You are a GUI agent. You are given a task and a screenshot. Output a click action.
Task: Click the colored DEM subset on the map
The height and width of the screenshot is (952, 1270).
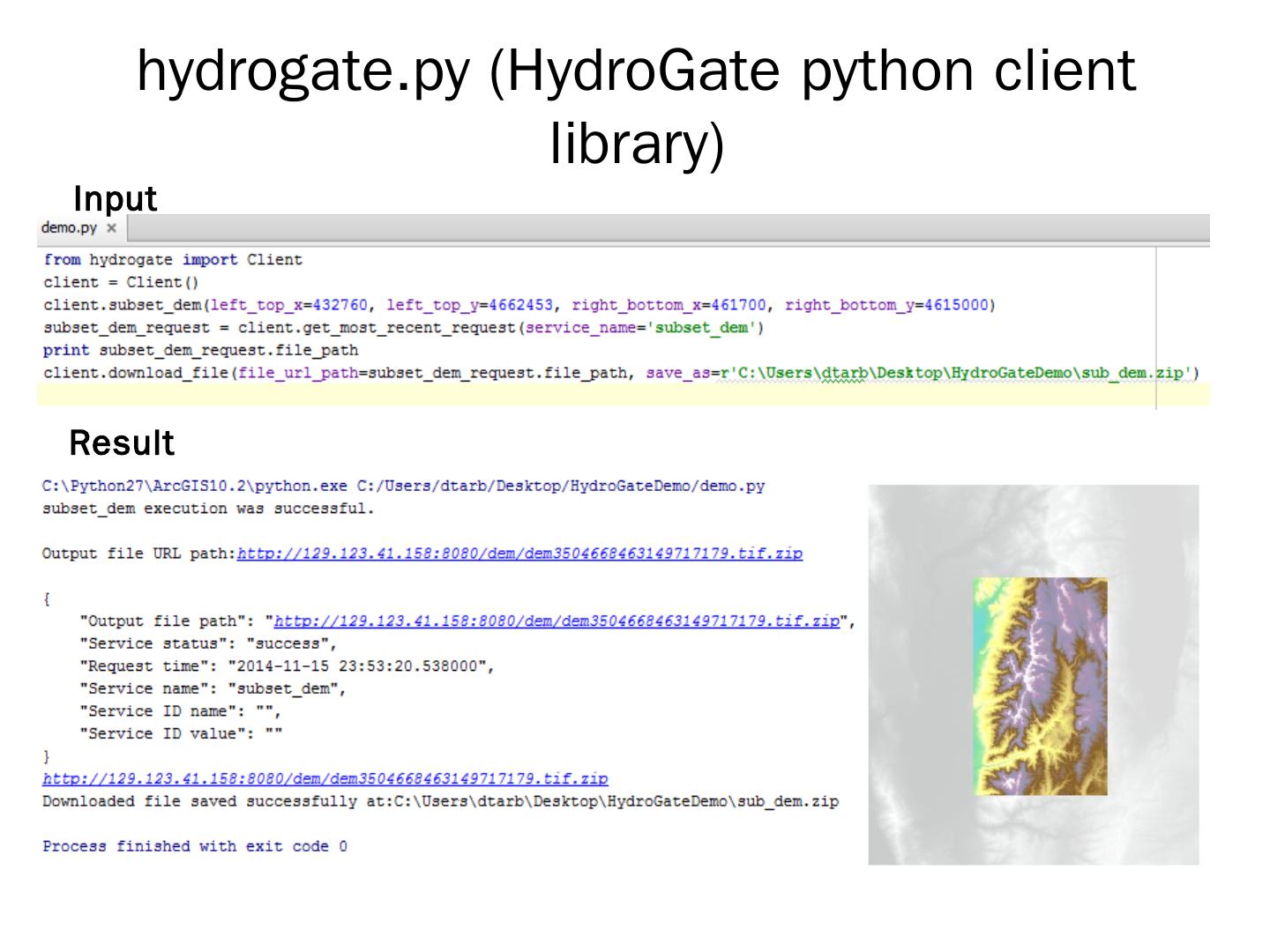click(1040, 686)
